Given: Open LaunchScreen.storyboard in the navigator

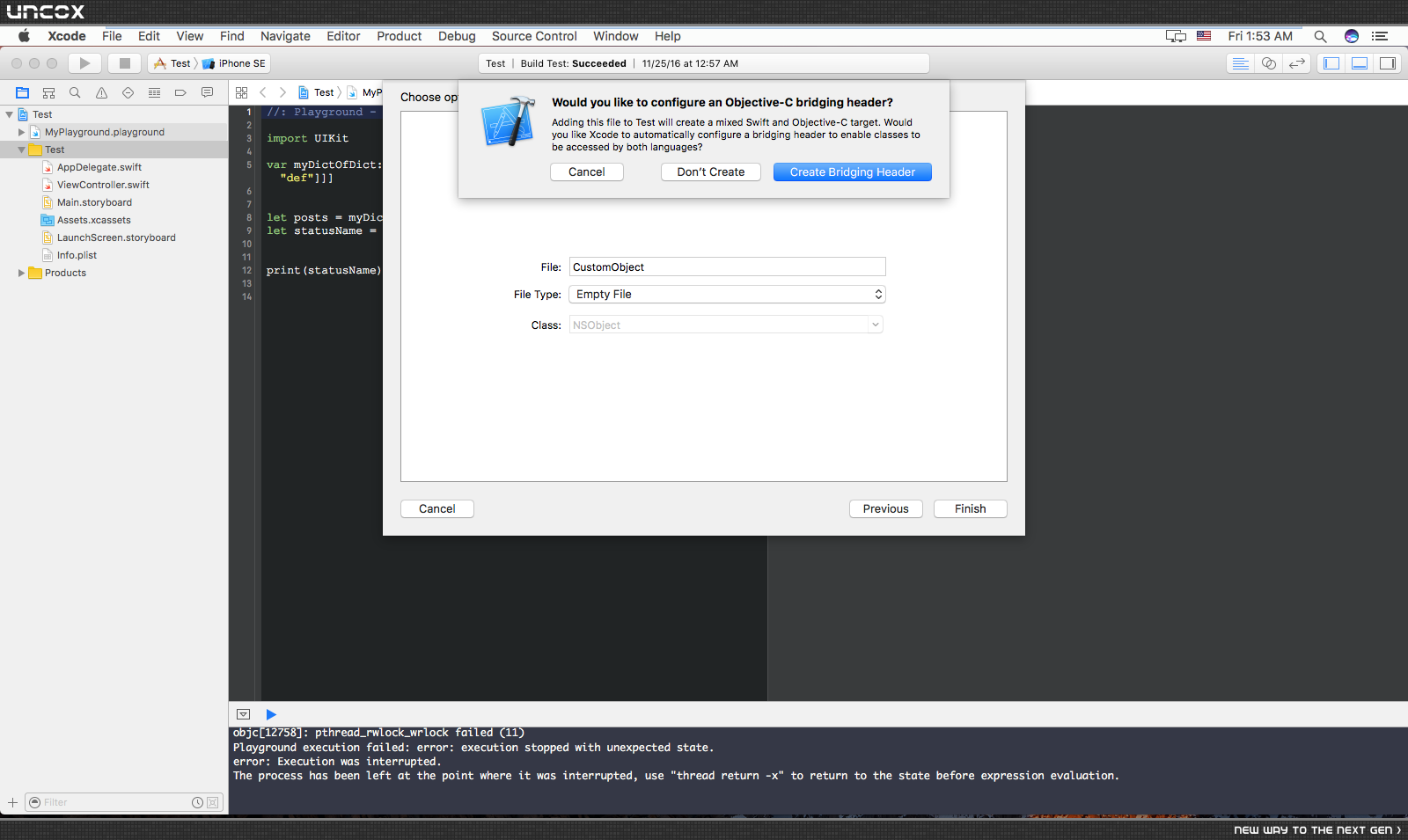Looking at the screenshot, I should tap(114, 237).
